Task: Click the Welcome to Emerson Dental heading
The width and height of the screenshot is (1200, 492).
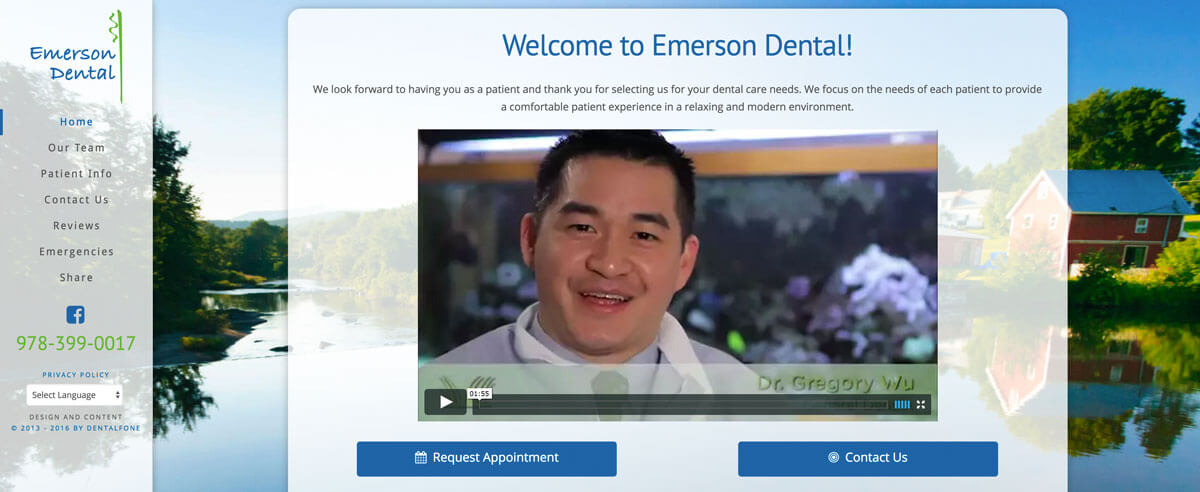Action: [x=677, y=45]
